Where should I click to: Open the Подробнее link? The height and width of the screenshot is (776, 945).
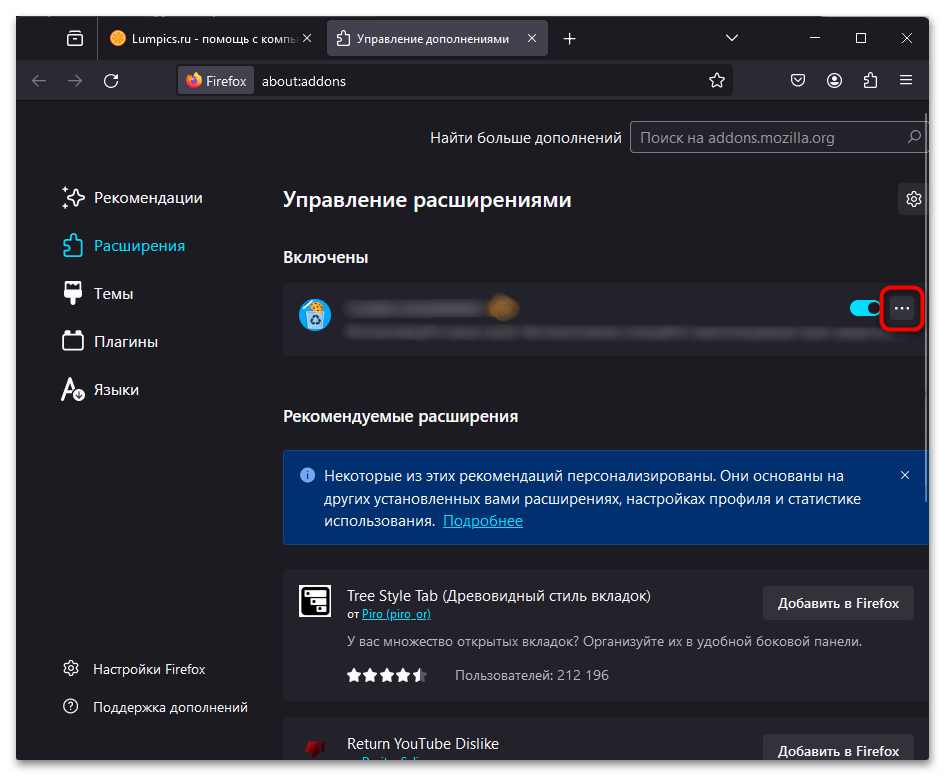[483, 521]
